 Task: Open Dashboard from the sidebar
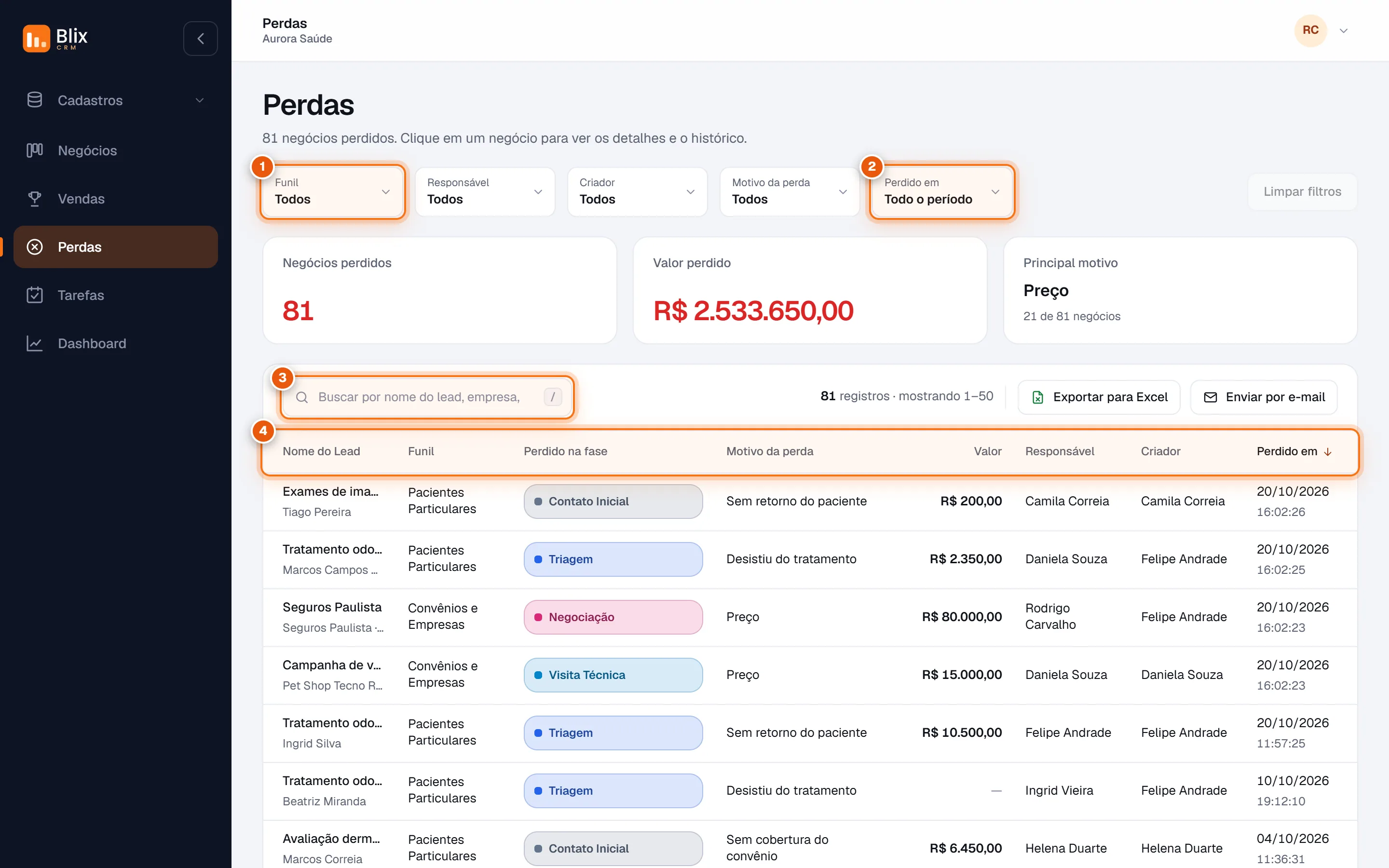coord(115,343)
